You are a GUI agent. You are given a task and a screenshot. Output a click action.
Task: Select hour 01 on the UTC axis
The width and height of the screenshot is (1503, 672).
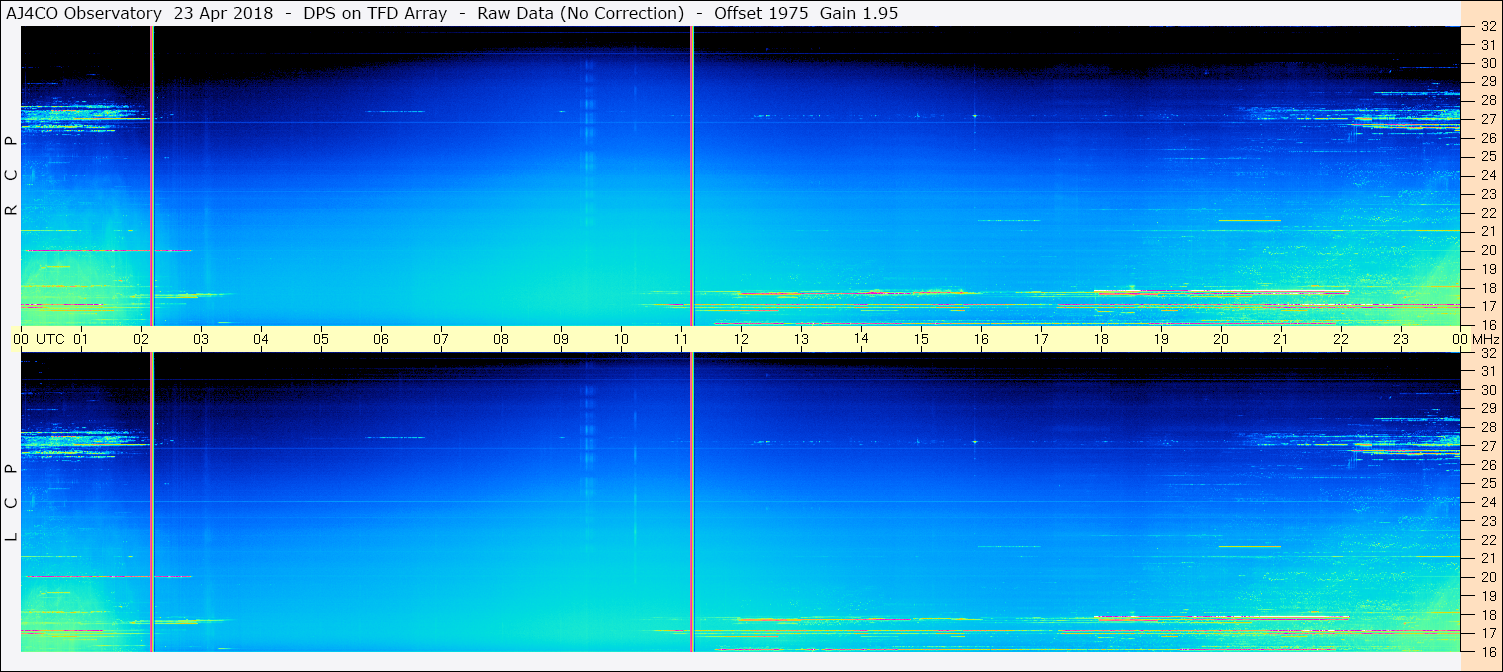(x=81, y=339)
